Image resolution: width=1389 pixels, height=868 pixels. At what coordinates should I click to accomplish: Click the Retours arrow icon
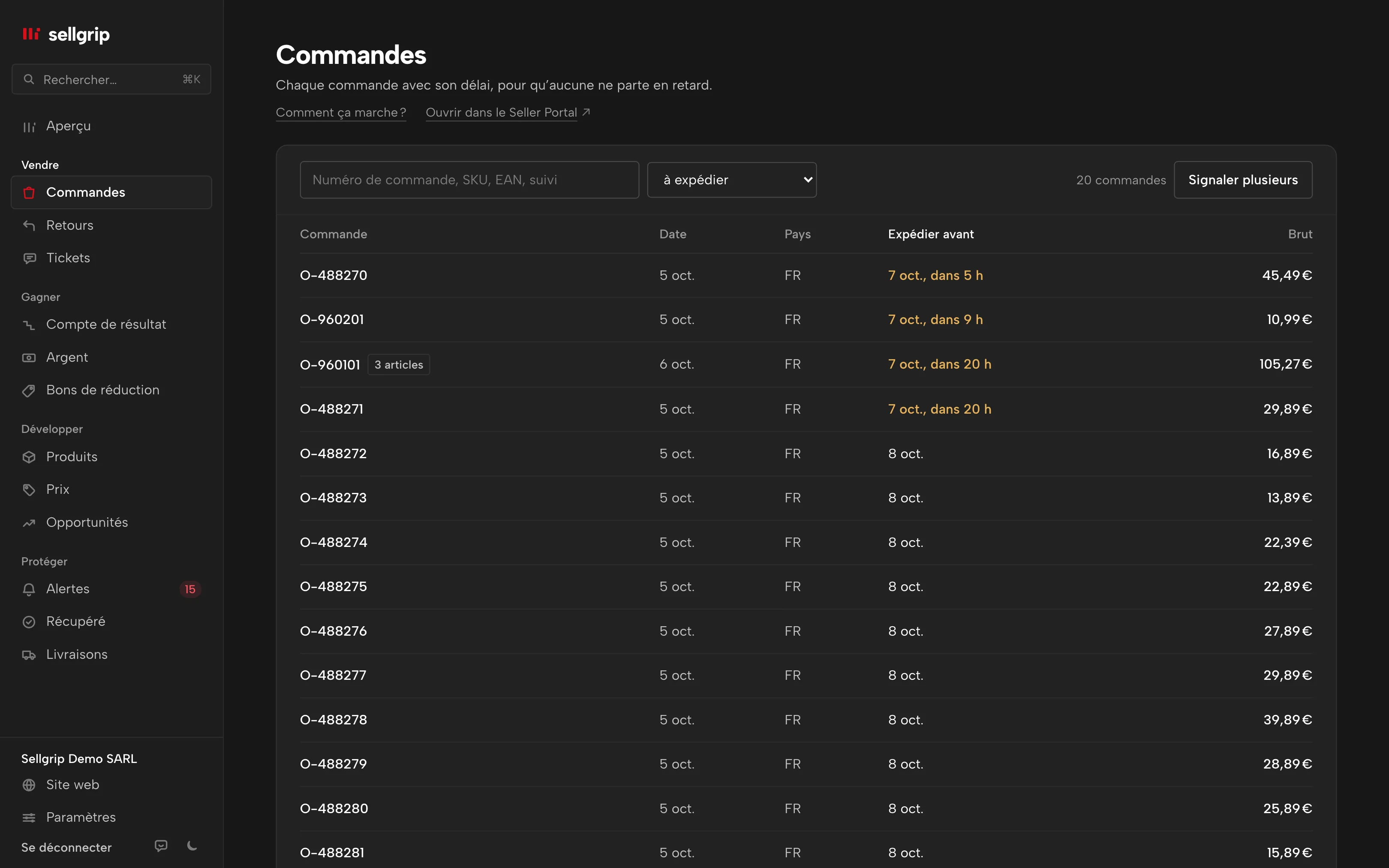click(x=29, y=225)
